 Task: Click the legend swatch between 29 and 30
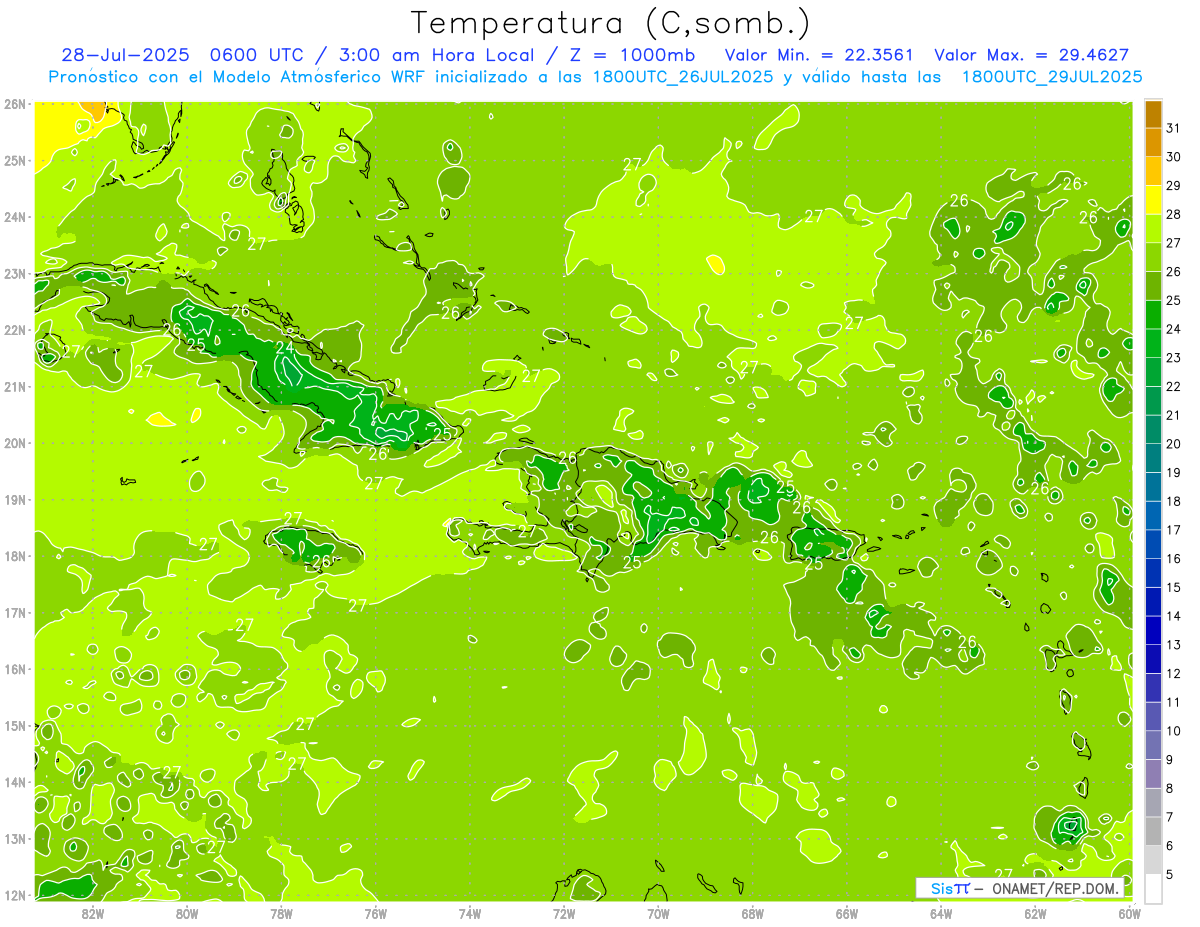(x=1153, y=171)
